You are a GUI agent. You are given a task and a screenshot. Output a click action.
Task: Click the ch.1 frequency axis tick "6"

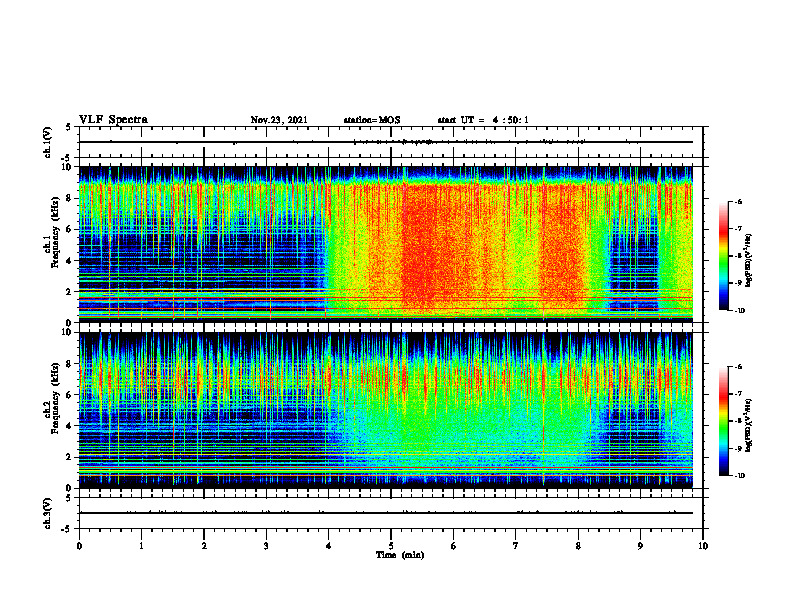click(x=69, y=229)
